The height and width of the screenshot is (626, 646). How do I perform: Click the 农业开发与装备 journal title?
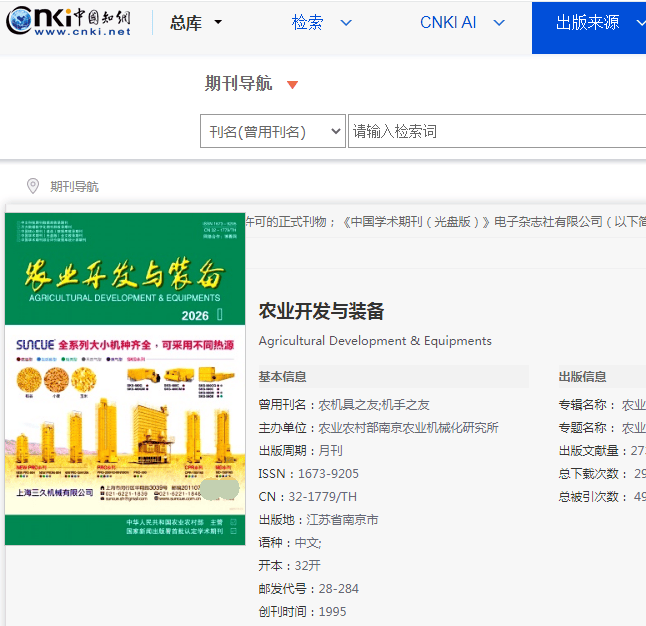coord(321,311)
